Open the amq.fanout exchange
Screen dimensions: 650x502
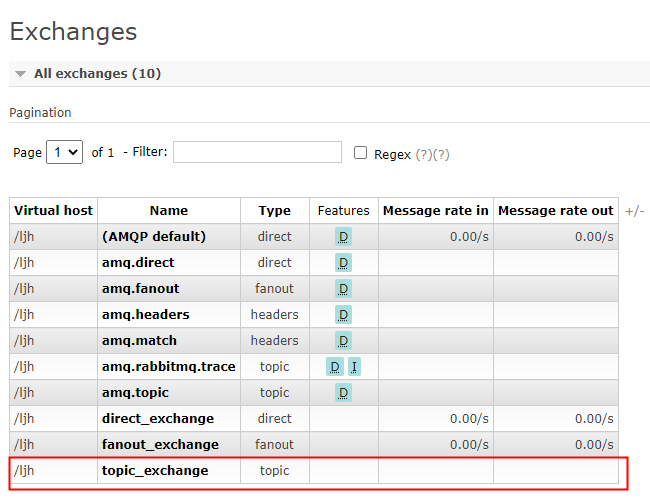pyautogui.click(x=141, y=289)
